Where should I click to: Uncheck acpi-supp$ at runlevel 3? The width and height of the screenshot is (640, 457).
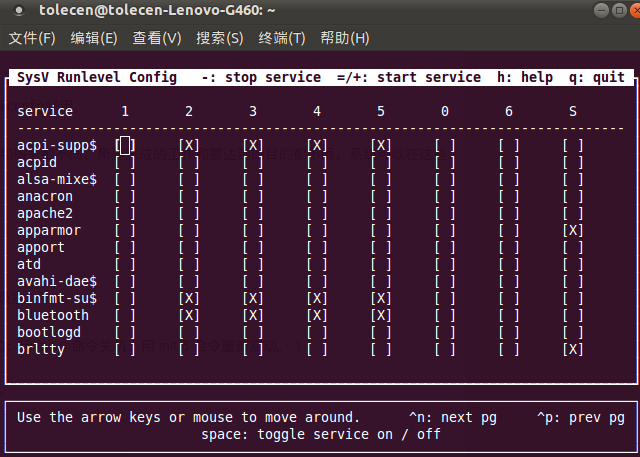click(x=253, y=146)
